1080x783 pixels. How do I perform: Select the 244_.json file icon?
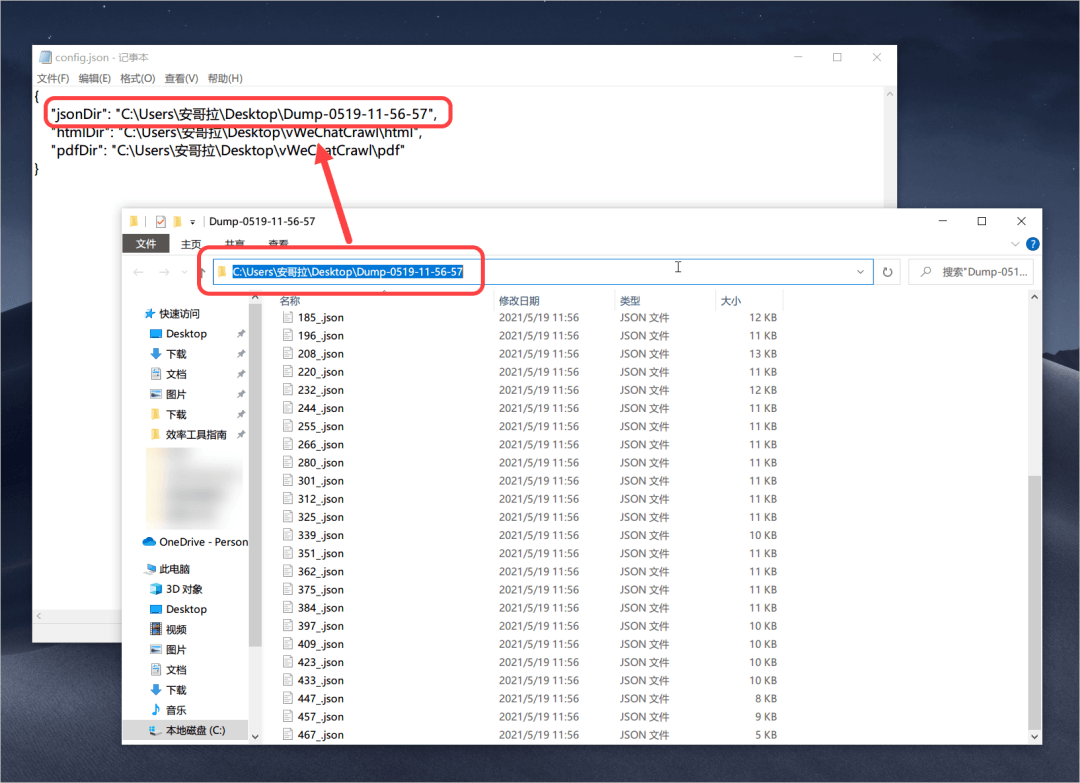pos(288,408)
